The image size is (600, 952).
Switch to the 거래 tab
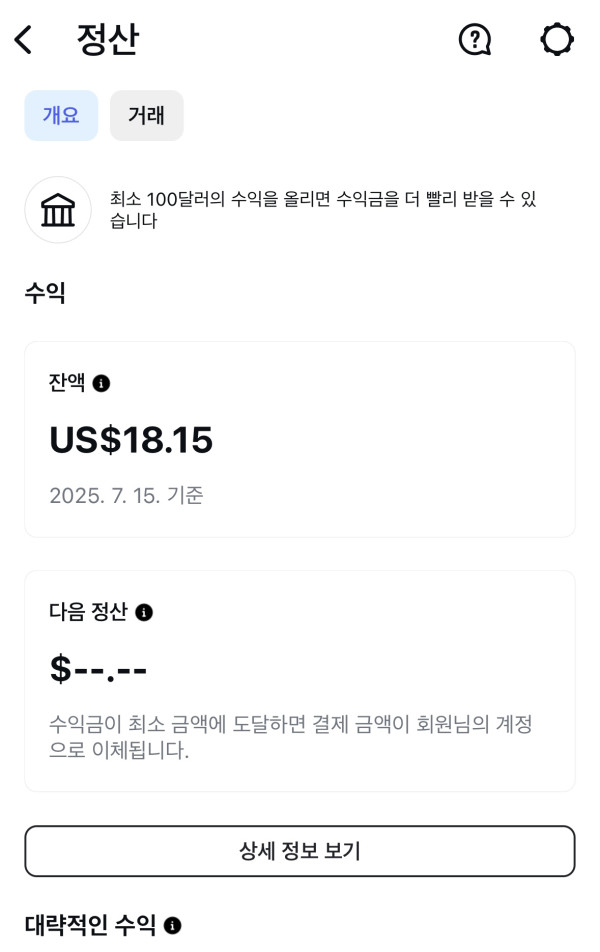pyautogui.click(x=146, y=116)
